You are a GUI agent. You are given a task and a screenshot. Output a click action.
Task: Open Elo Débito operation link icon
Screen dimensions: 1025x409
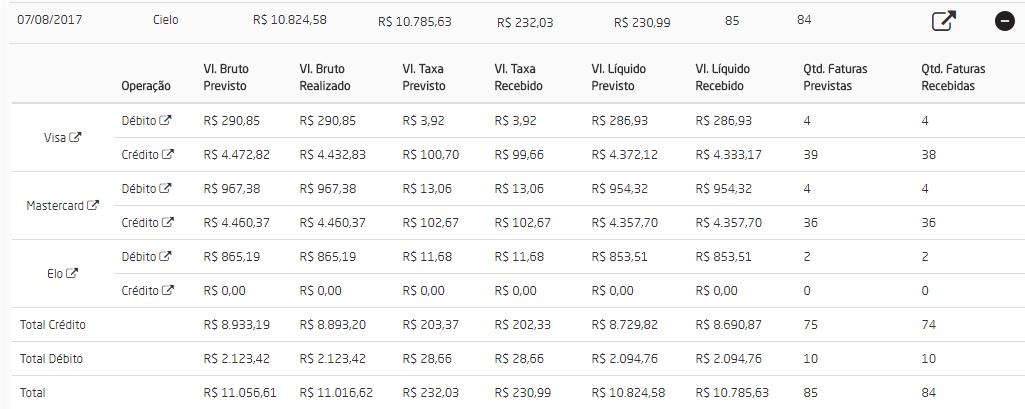pyautogui.click(x=166, y=257)
